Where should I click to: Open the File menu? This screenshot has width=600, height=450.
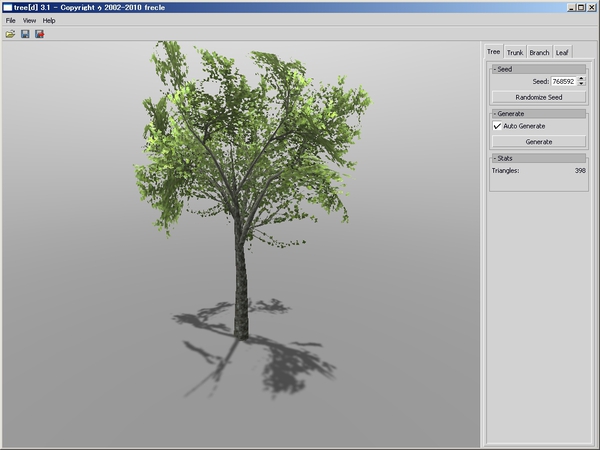[x=11, y=21]
